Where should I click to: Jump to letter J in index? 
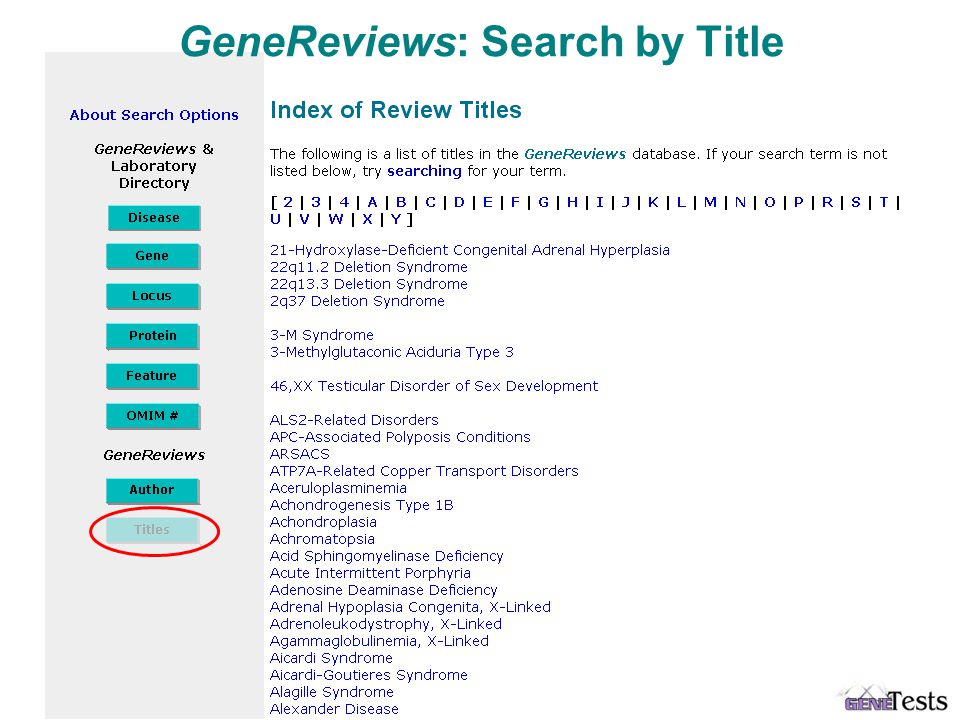pos(626,202)
